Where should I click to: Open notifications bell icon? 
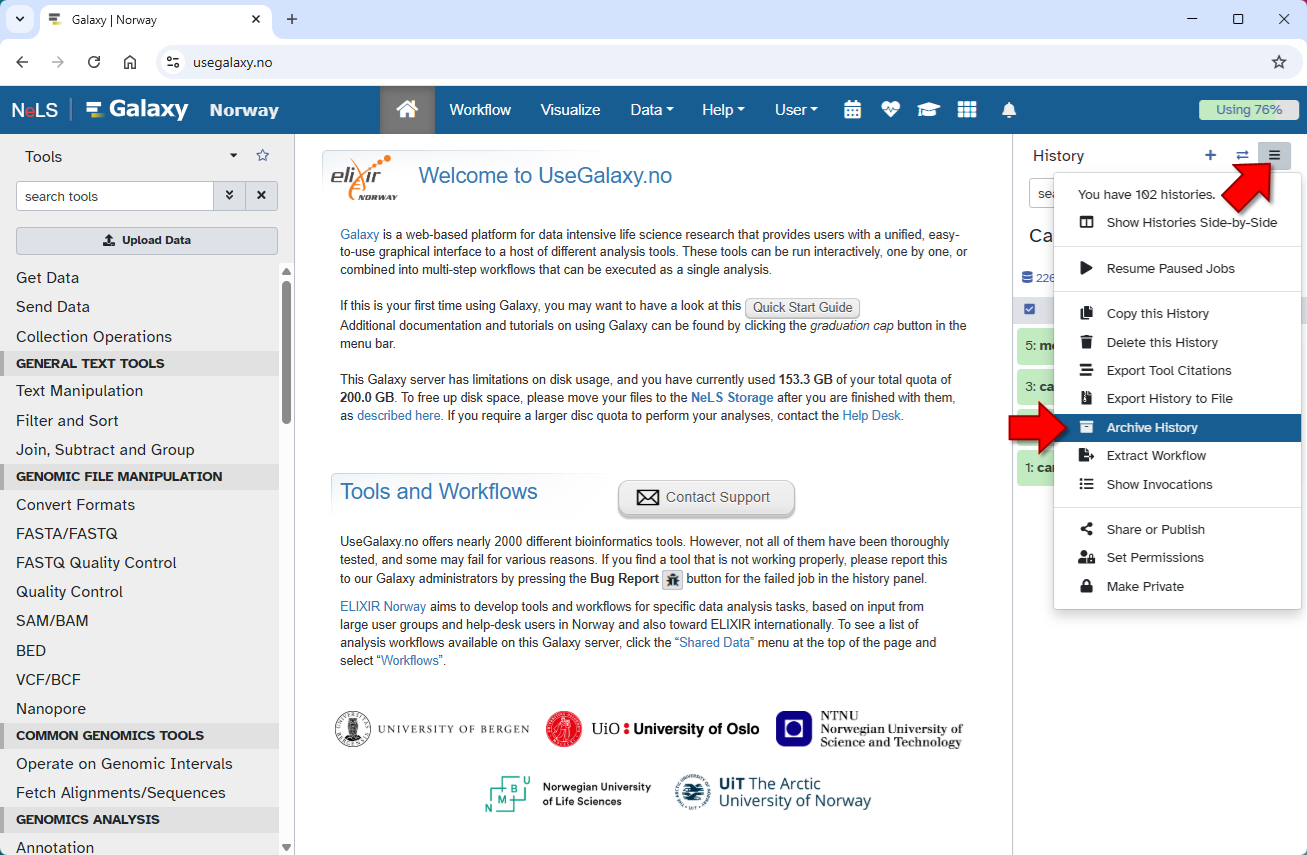[x=1009, y=110]
